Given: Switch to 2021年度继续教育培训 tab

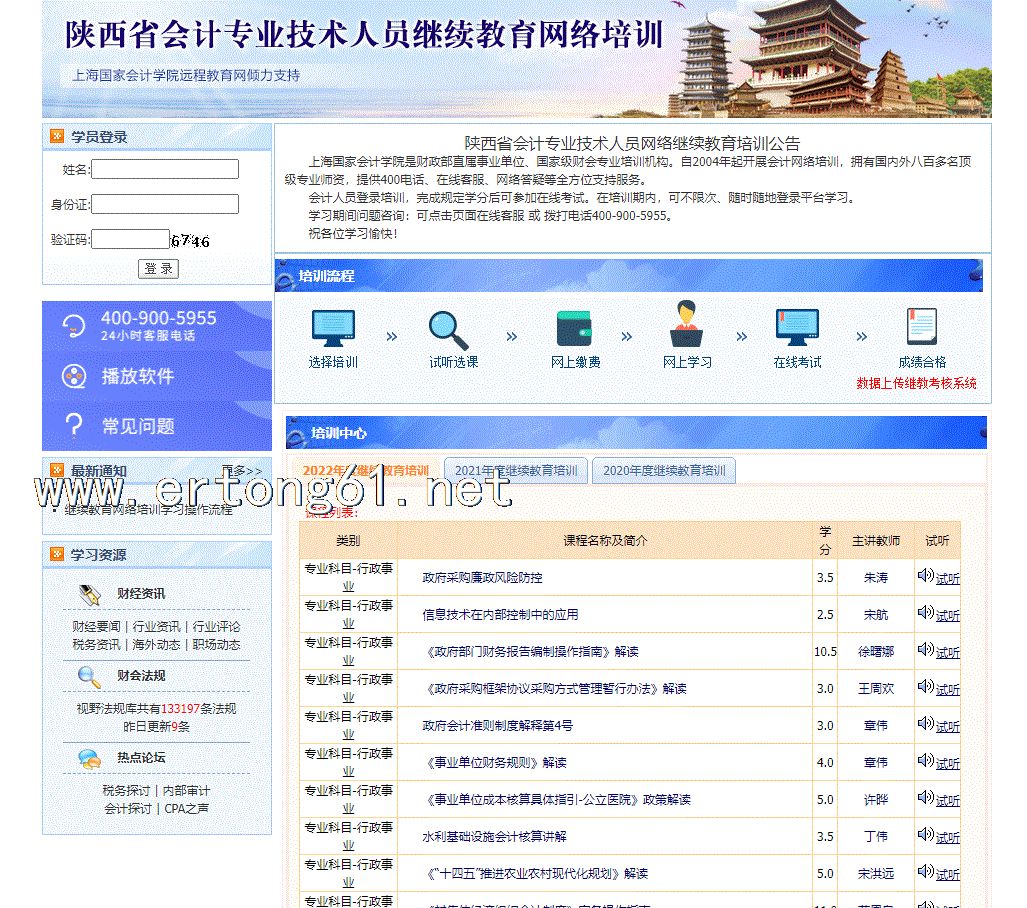Looking at the screenshot, I should point(516,471).
